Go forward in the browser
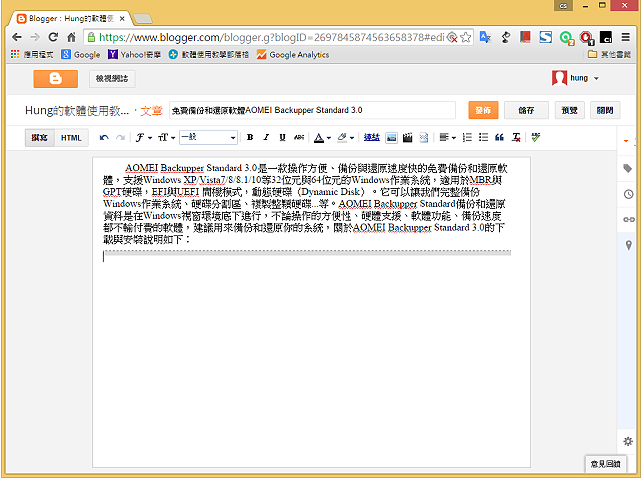The height and width of the screenshot is (481, 641). (x=35, y=37)
